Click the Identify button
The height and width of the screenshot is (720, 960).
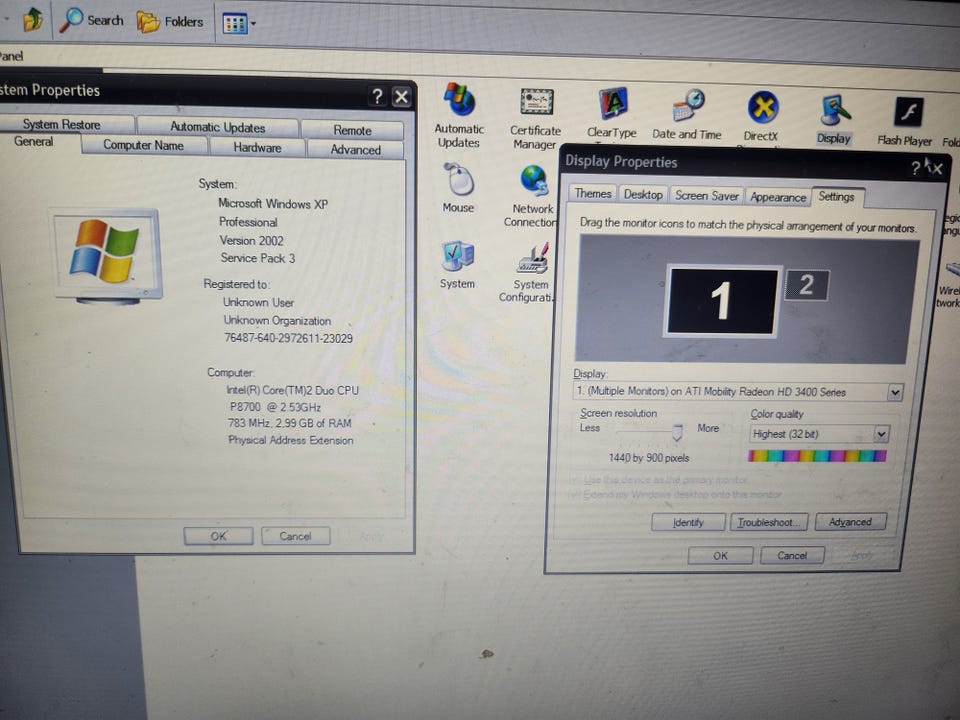point(688,522)
